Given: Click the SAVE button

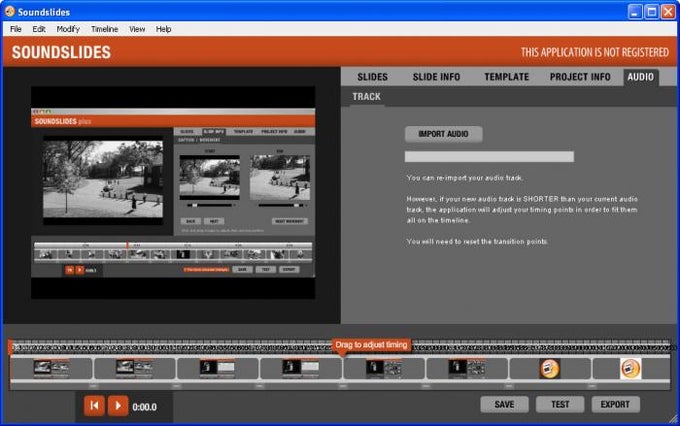Looking at the screenshot, I should (504, 404).
